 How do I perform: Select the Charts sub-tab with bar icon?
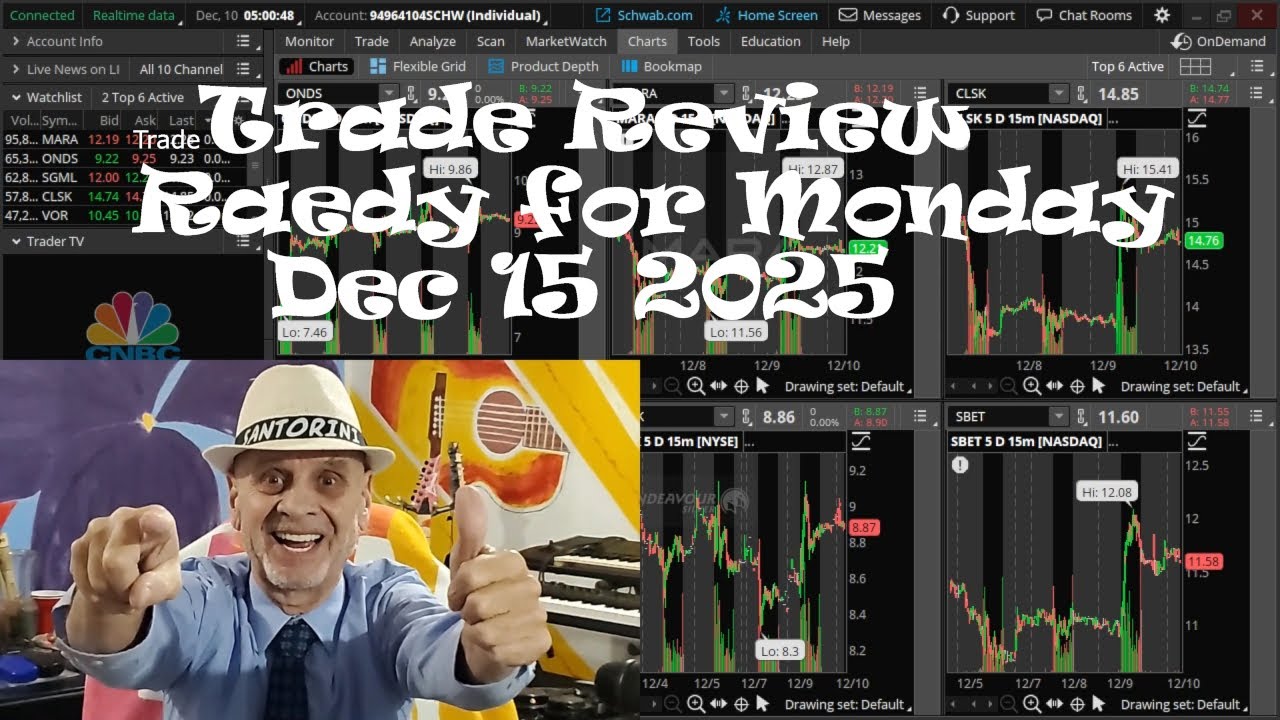click(316, 66)
